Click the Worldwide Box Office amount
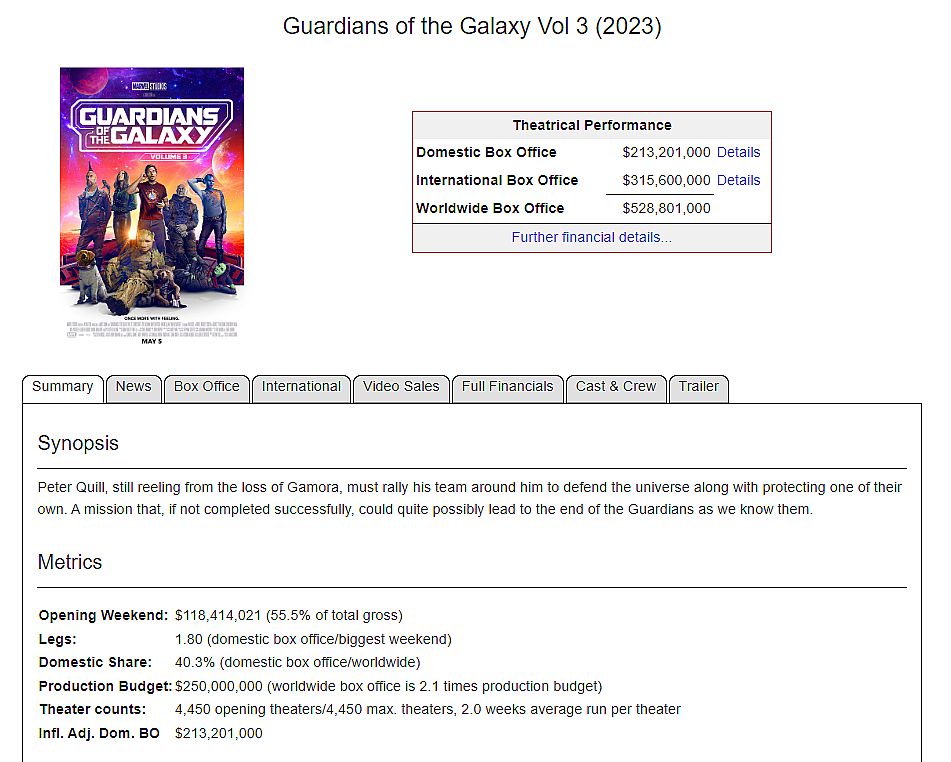951x762 pixels. tap(666, 208)
